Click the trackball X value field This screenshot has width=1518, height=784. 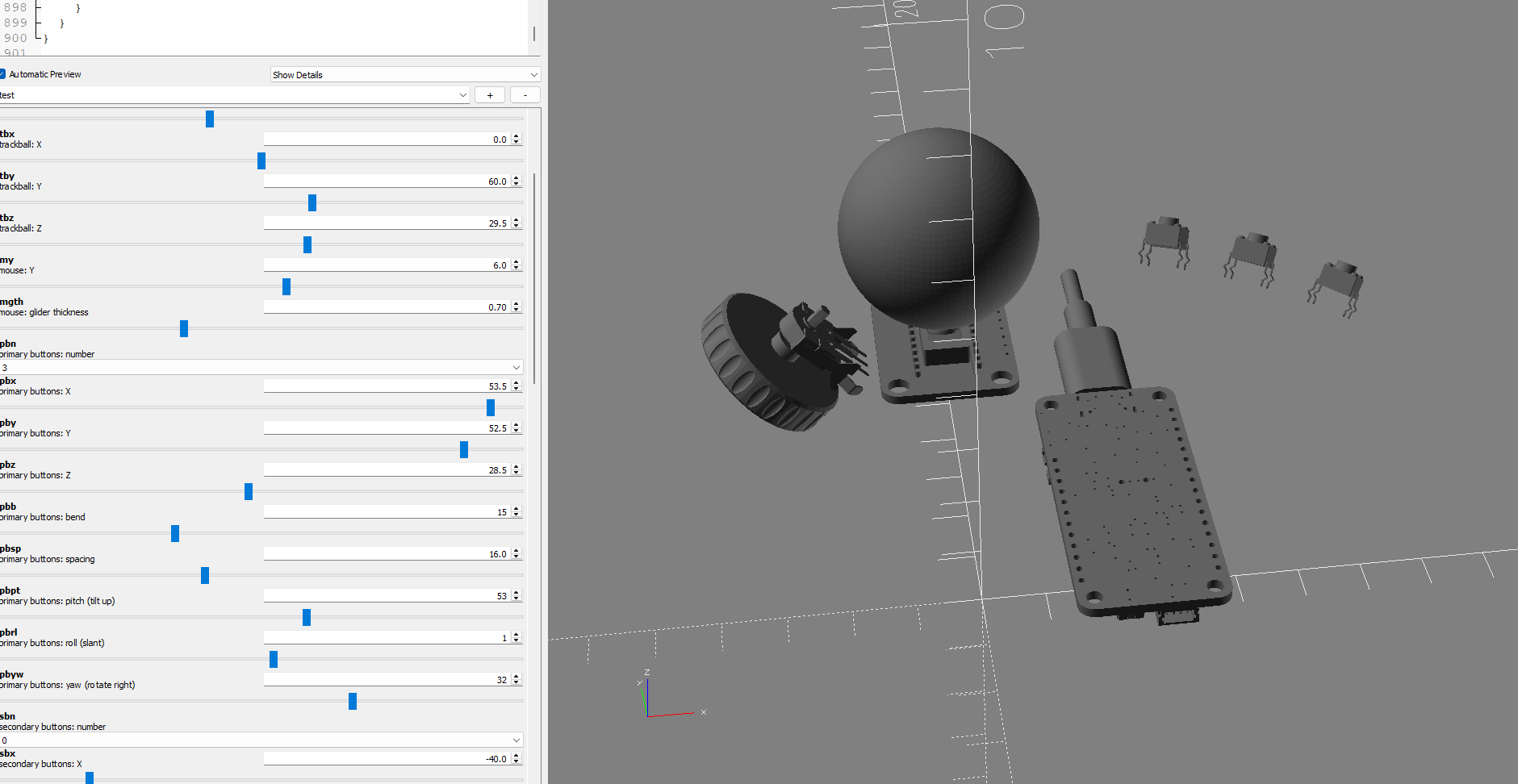(x=387, y=140)
